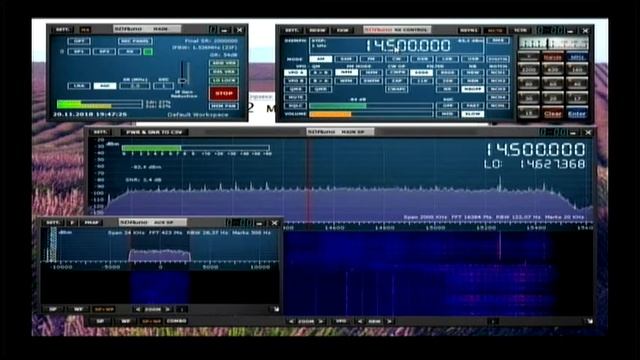The image size is (640, 360).
Task: Click AUX SP resize corner icon
Action: (x=276, y=309)
